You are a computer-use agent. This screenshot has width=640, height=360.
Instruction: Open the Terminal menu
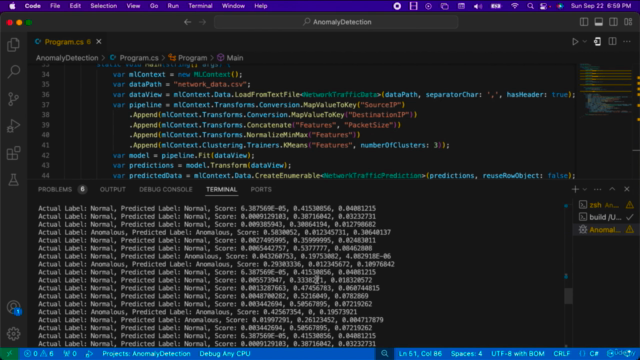point(200,6)
